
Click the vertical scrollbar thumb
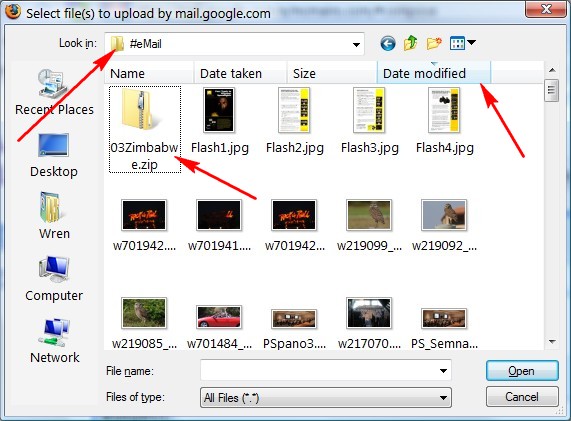coord(552,90)
